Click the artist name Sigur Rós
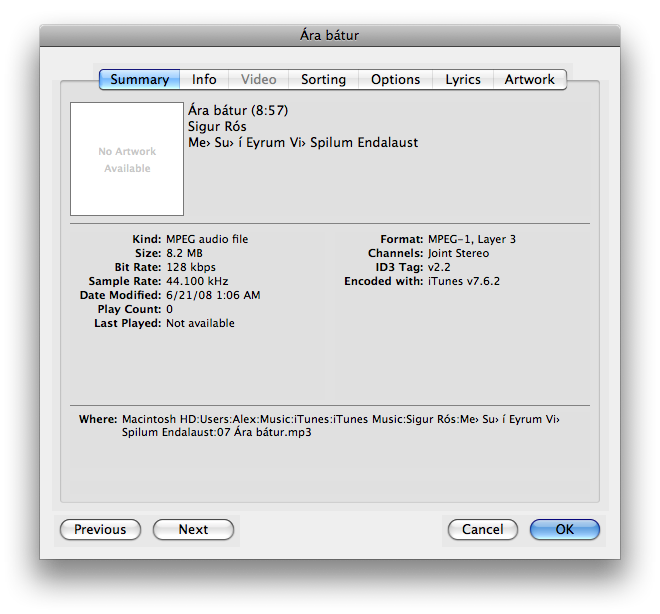Viewport: 660px width, 614px height. coord(217,126)
